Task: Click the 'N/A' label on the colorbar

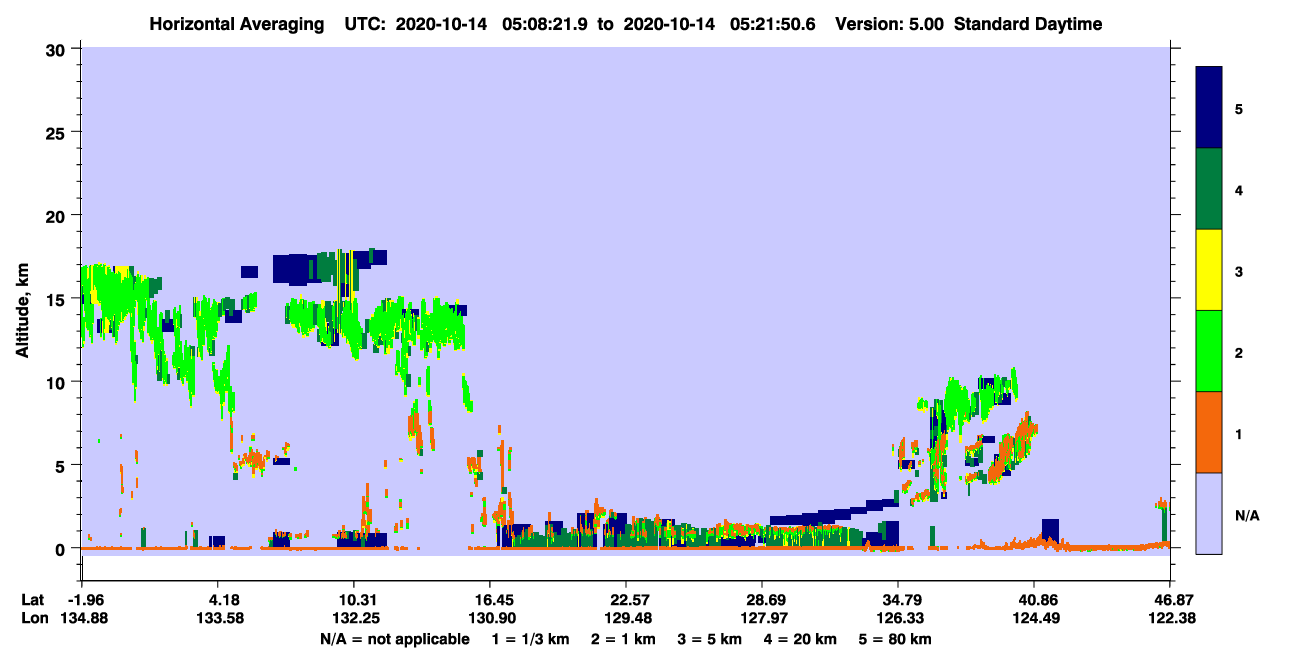Action: click(1247, 515)
